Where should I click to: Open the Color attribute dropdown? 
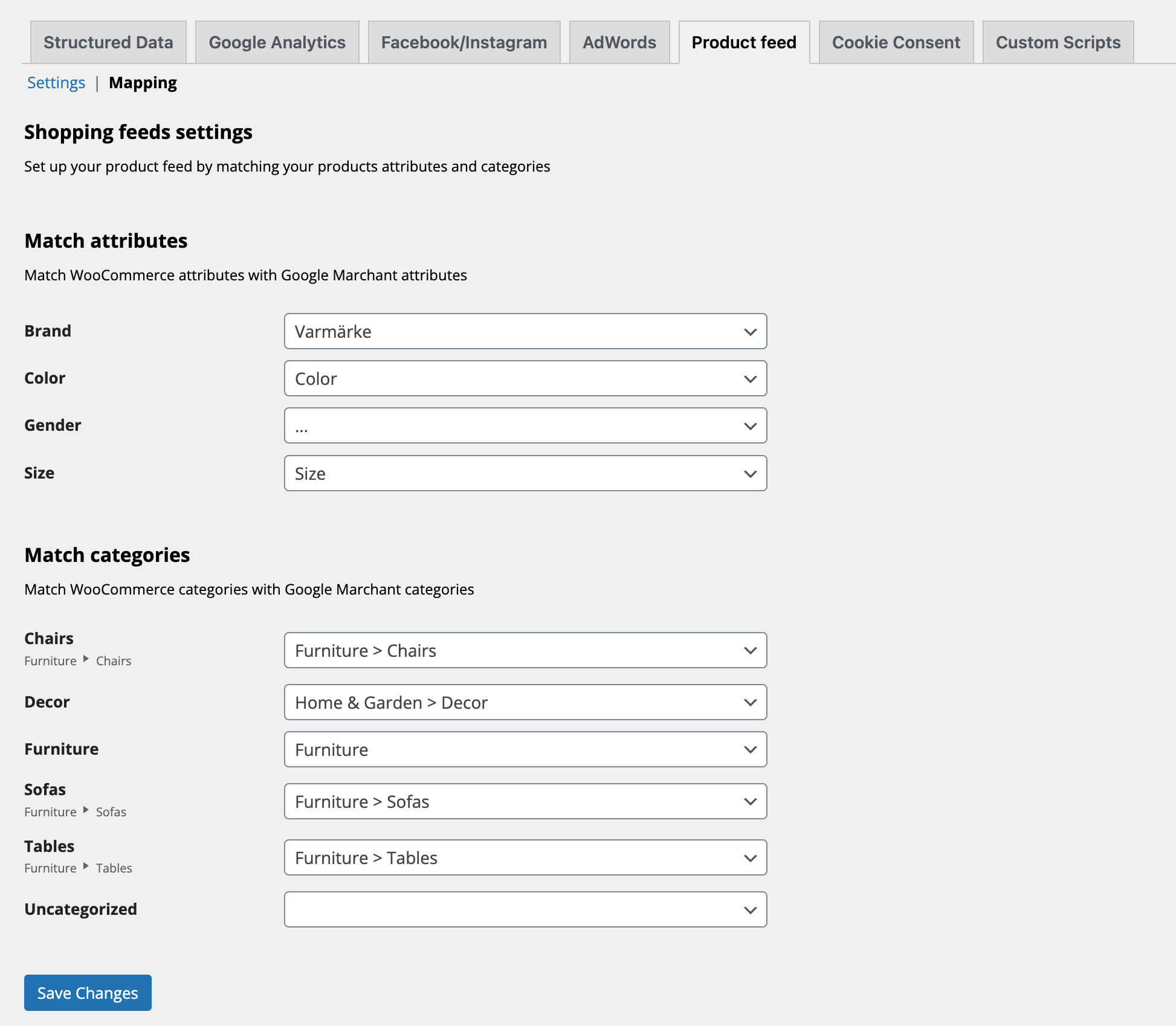(525, 378)
